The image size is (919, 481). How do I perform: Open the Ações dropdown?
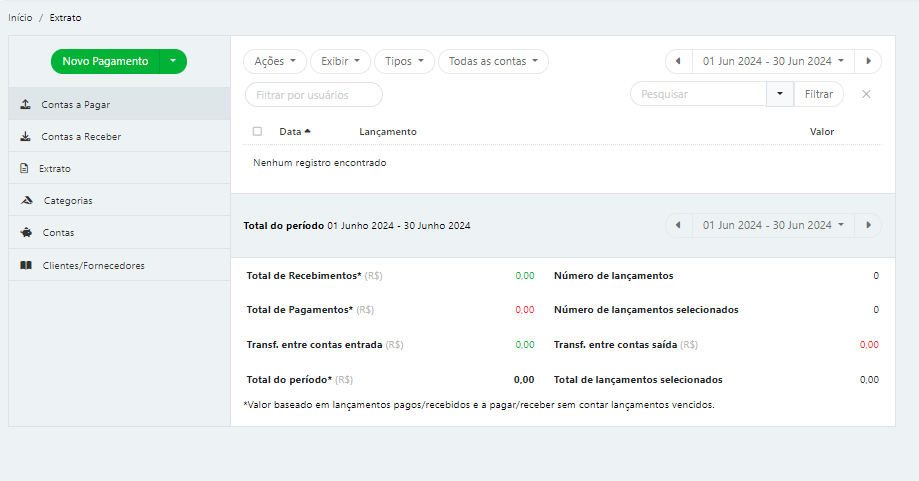coord(275,61)
